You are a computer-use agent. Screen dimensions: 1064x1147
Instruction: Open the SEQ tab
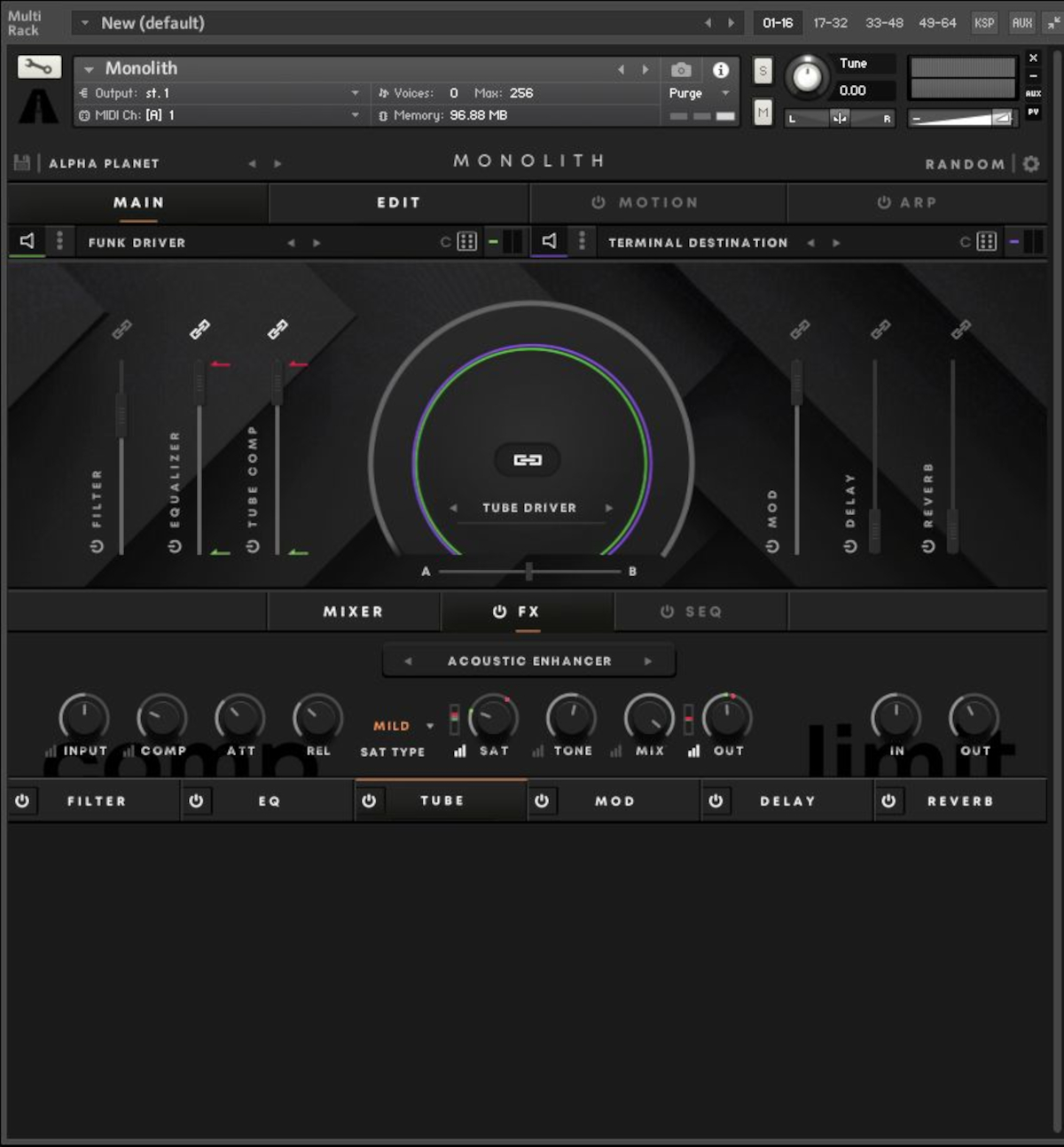[701, 612]
